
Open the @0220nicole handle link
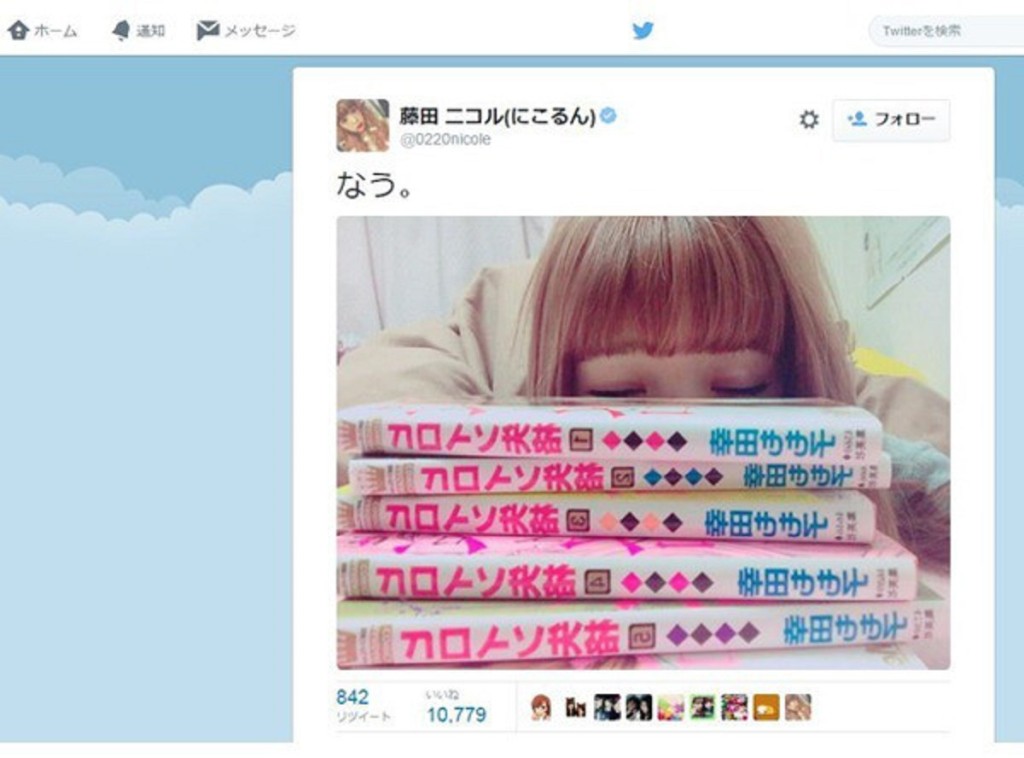click(x=445, y=139)
